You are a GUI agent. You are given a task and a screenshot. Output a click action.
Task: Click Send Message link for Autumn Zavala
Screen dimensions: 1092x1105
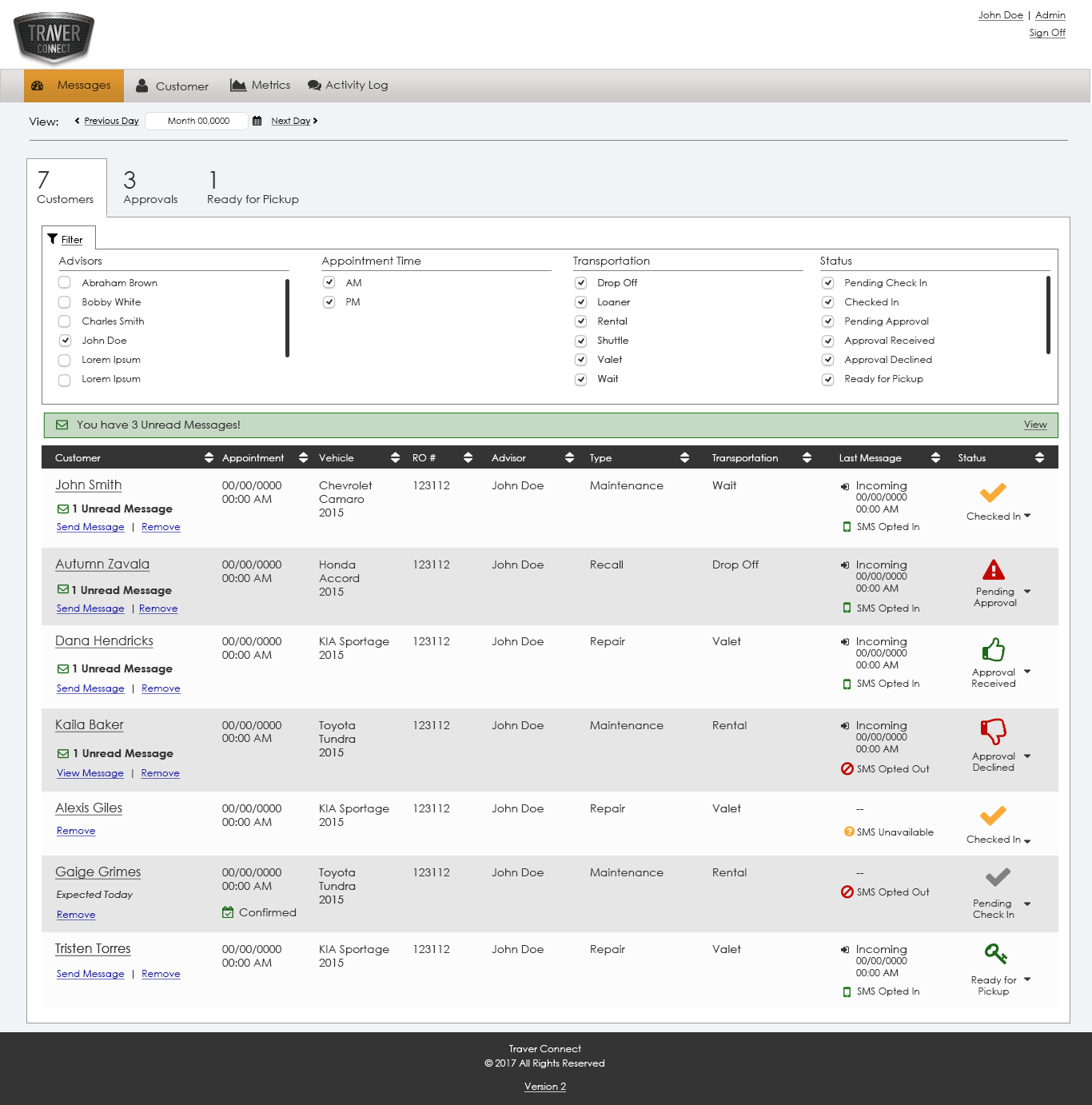click(90, 608)
